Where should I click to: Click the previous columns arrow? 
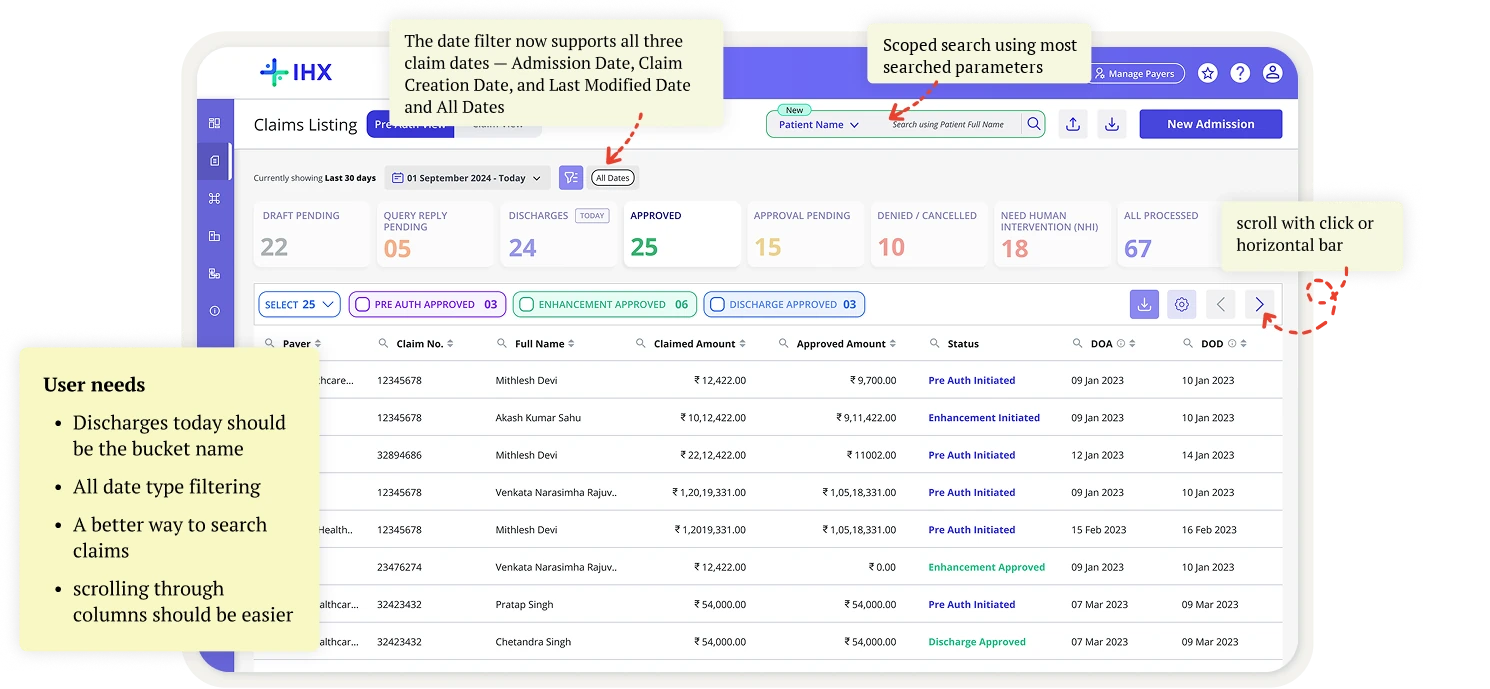tap(1220, 304)
